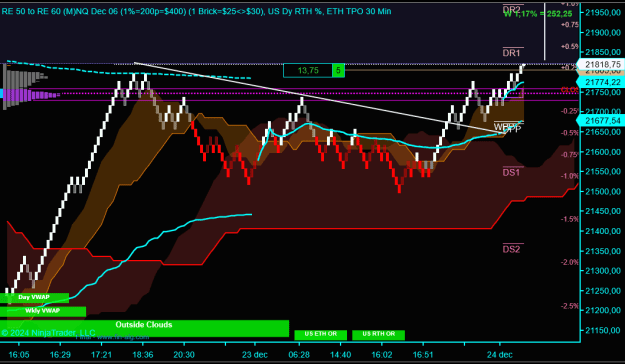Image resolution: width=625 pixels, height=364 pixels.
Task: Click the 23 dec date label
Action: pyautogui.click(x=255, y=355)
